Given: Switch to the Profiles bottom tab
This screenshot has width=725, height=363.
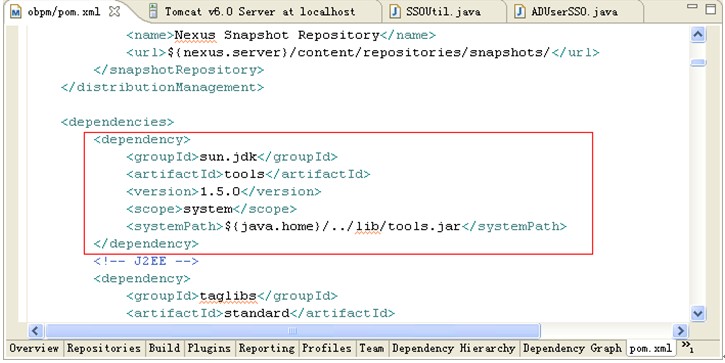Looking at the screenshot, I should (327, 348).
